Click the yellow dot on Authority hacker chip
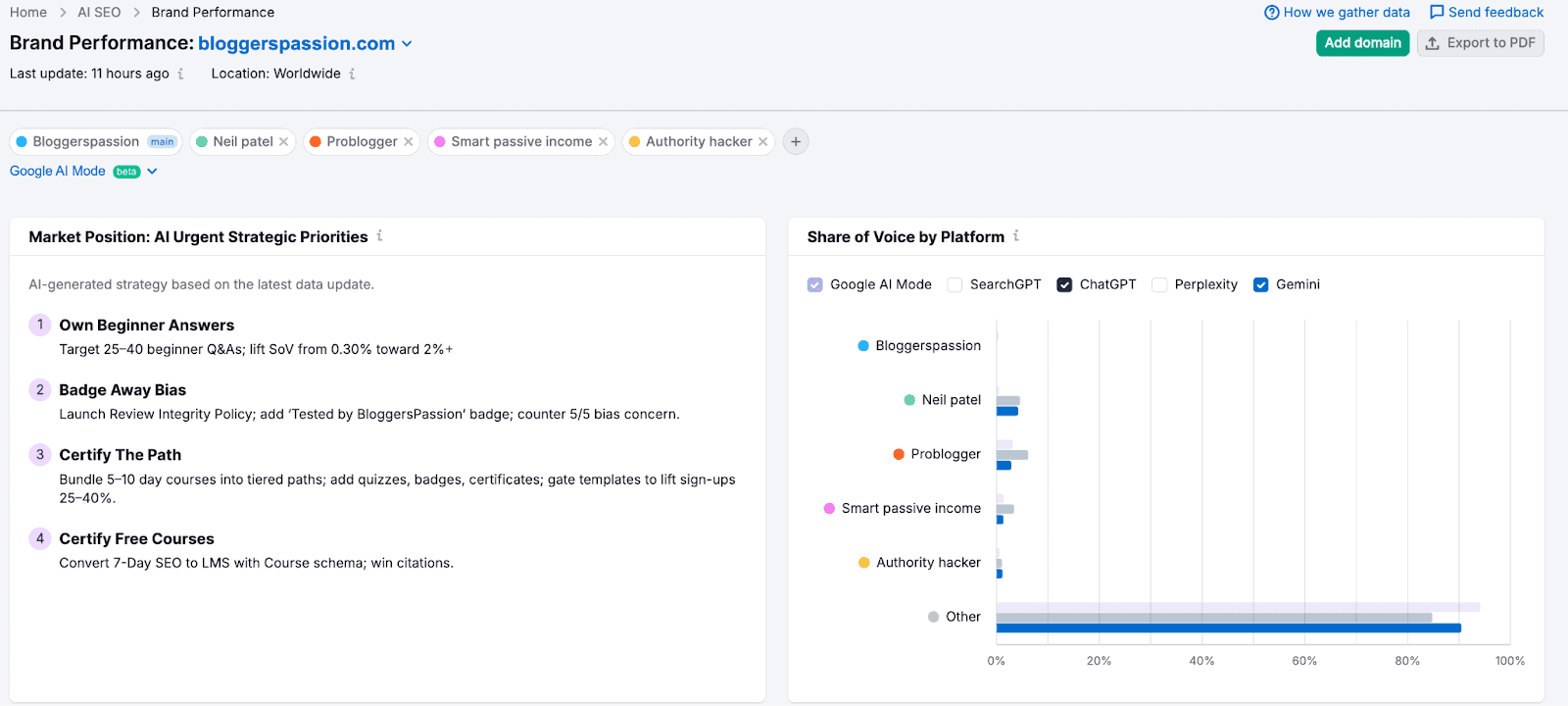This screenshot has height=706, width=1568. 634,142
